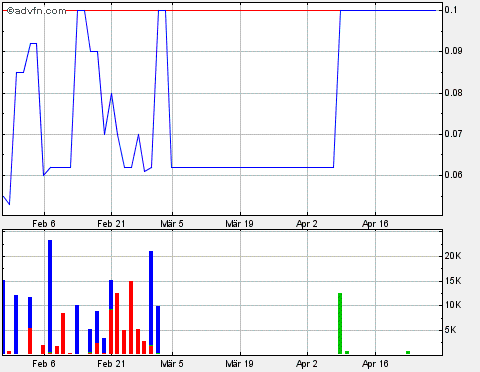
Task: Click Feb 21 label under price chart
Action: [x=111, y=224]
